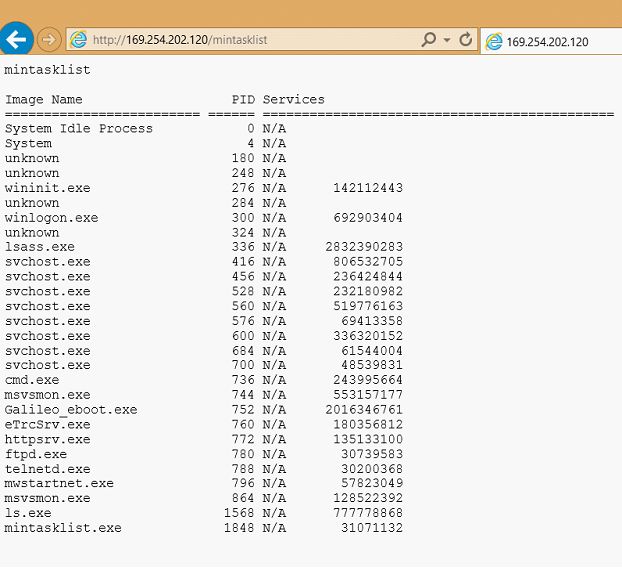Select the 169.254.202.120 browser tab
The width and height of the screenshot is (622, 583).
tap(551, 42)
